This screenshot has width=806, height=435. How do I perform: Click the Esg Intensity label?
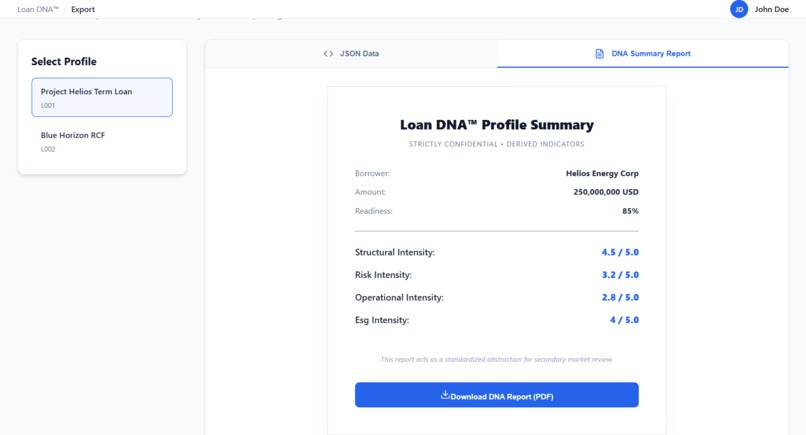[x=382, y=320]
